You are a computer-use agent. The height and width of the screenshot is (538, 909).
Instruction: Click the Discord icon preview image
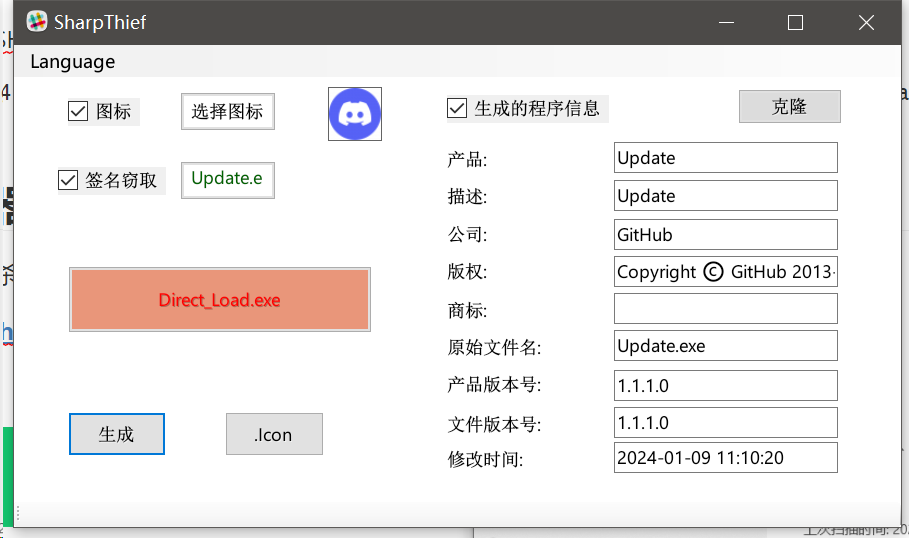point(355,114)
